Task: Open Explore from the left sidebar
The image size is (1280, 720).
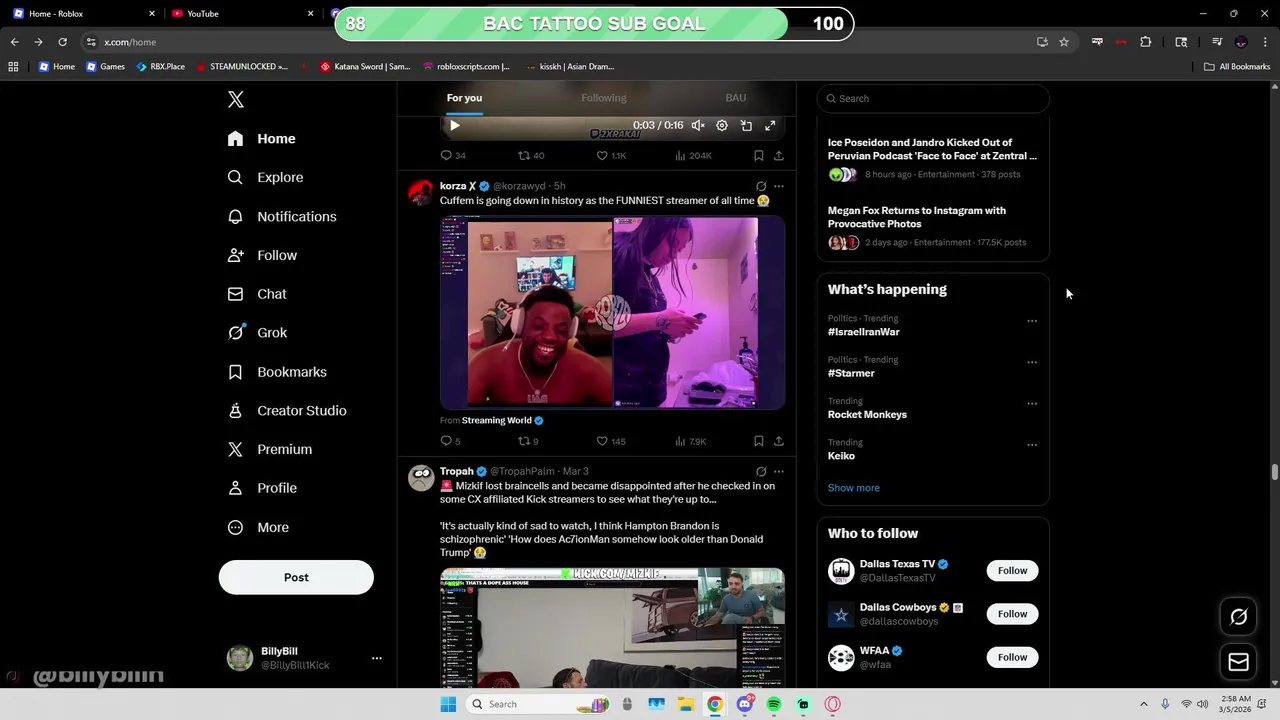Action: click(x=265, y=177)
